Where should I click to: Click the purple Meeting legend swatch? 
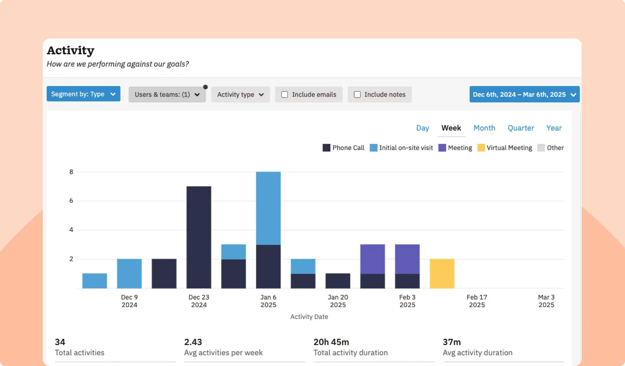click(x=442, y=148)
